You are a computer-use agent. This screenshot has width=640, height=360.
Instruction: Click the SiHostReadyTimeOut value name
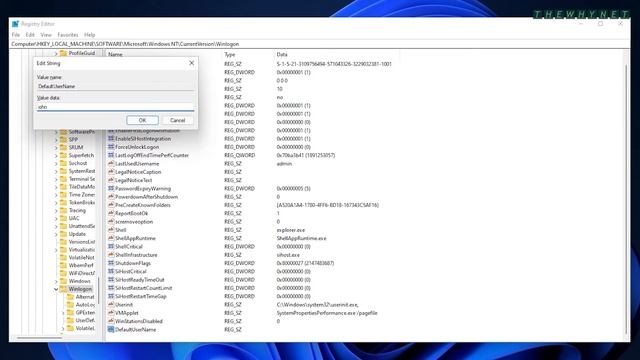(x=140, y=280)
